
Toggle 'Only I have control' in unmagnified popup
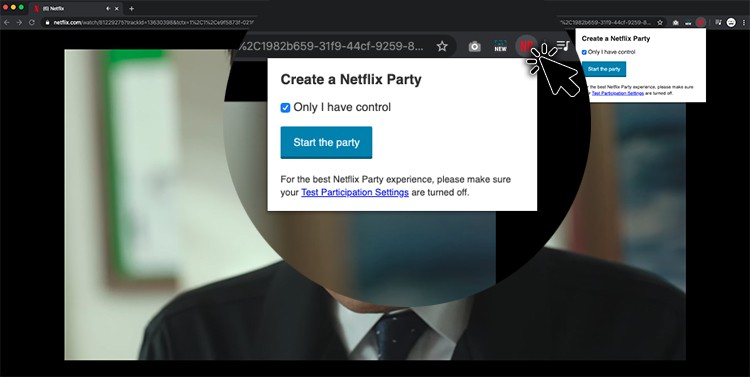[x=584, y=52]
